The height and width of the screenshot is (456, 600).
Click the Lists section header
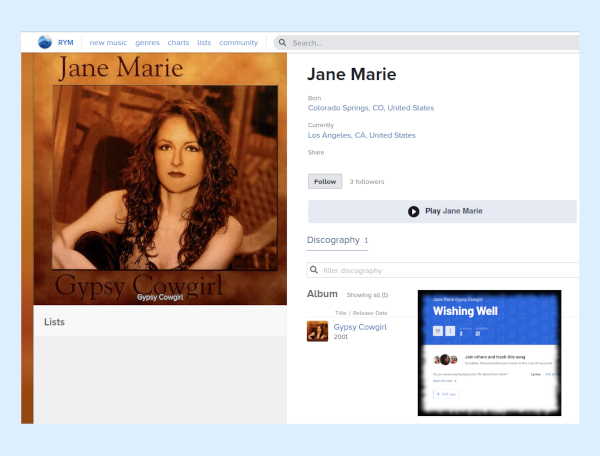(54, 322)
